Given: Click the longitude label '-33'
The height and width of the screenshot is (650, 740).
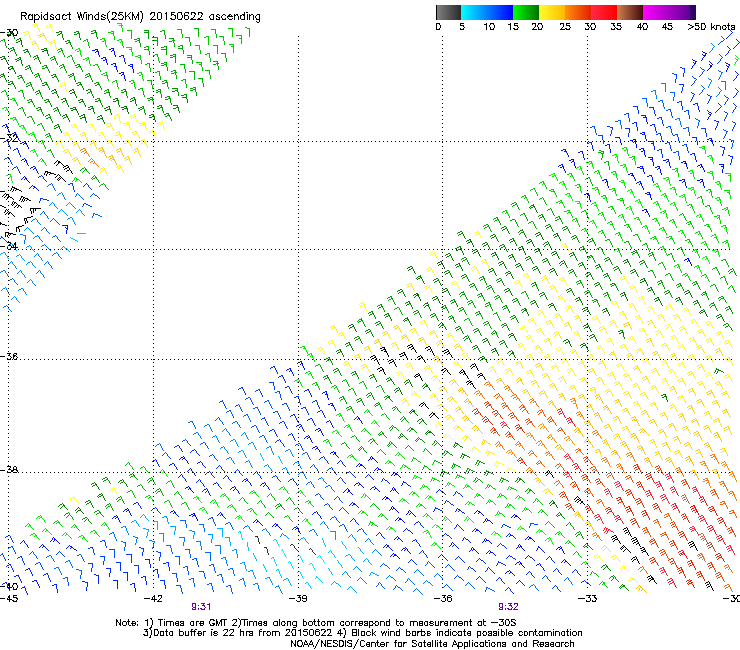Looking at the screenshot, I should (x=588, y=599).
